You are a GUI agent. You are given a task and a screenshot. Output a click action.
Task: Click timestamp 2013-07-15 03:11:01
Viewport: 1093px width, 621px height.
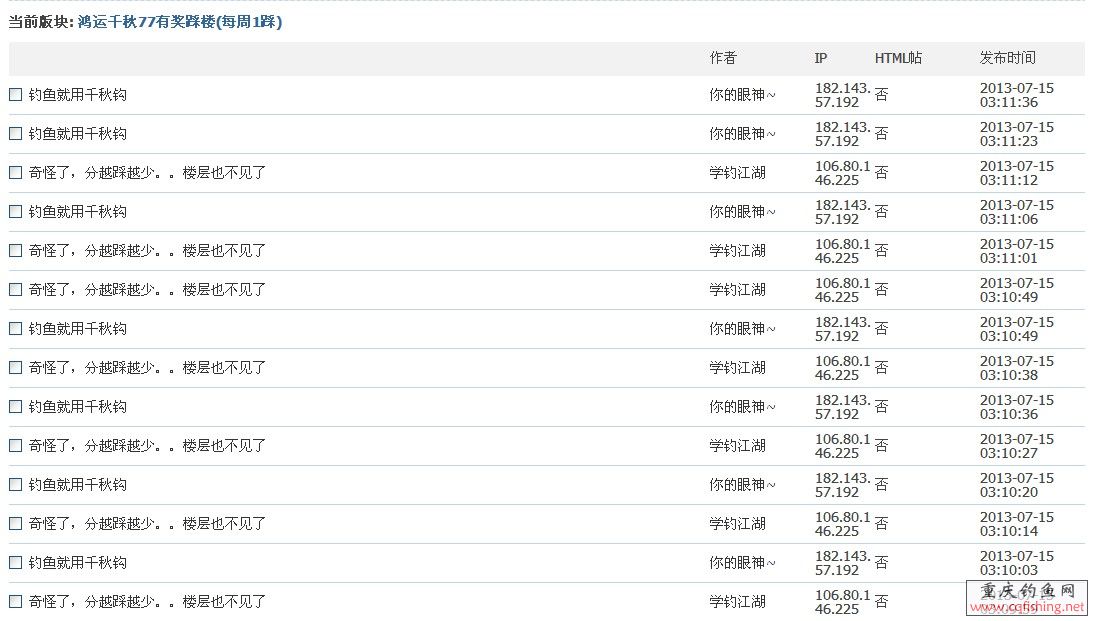[x=1017, y=251]
